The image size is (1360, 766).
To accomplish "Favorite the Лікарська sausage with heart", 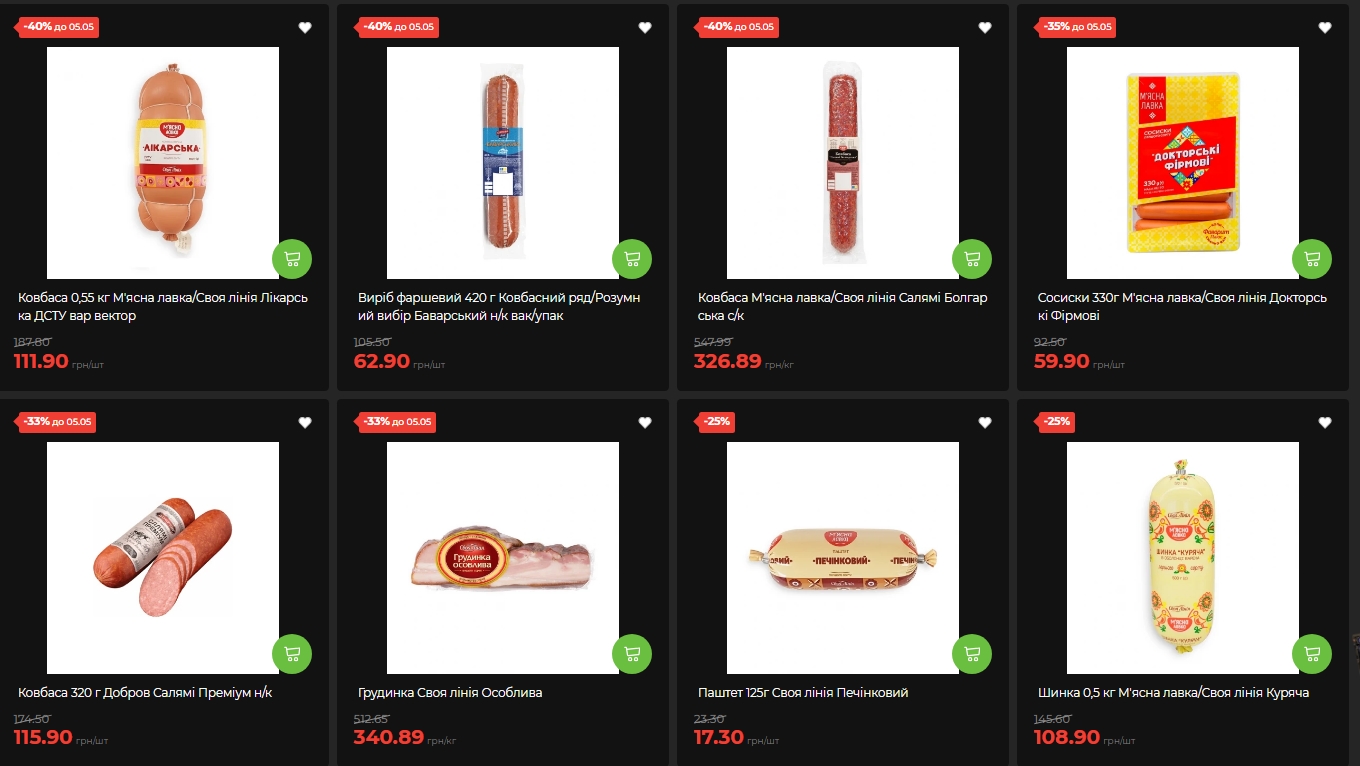I will [305, 27].
